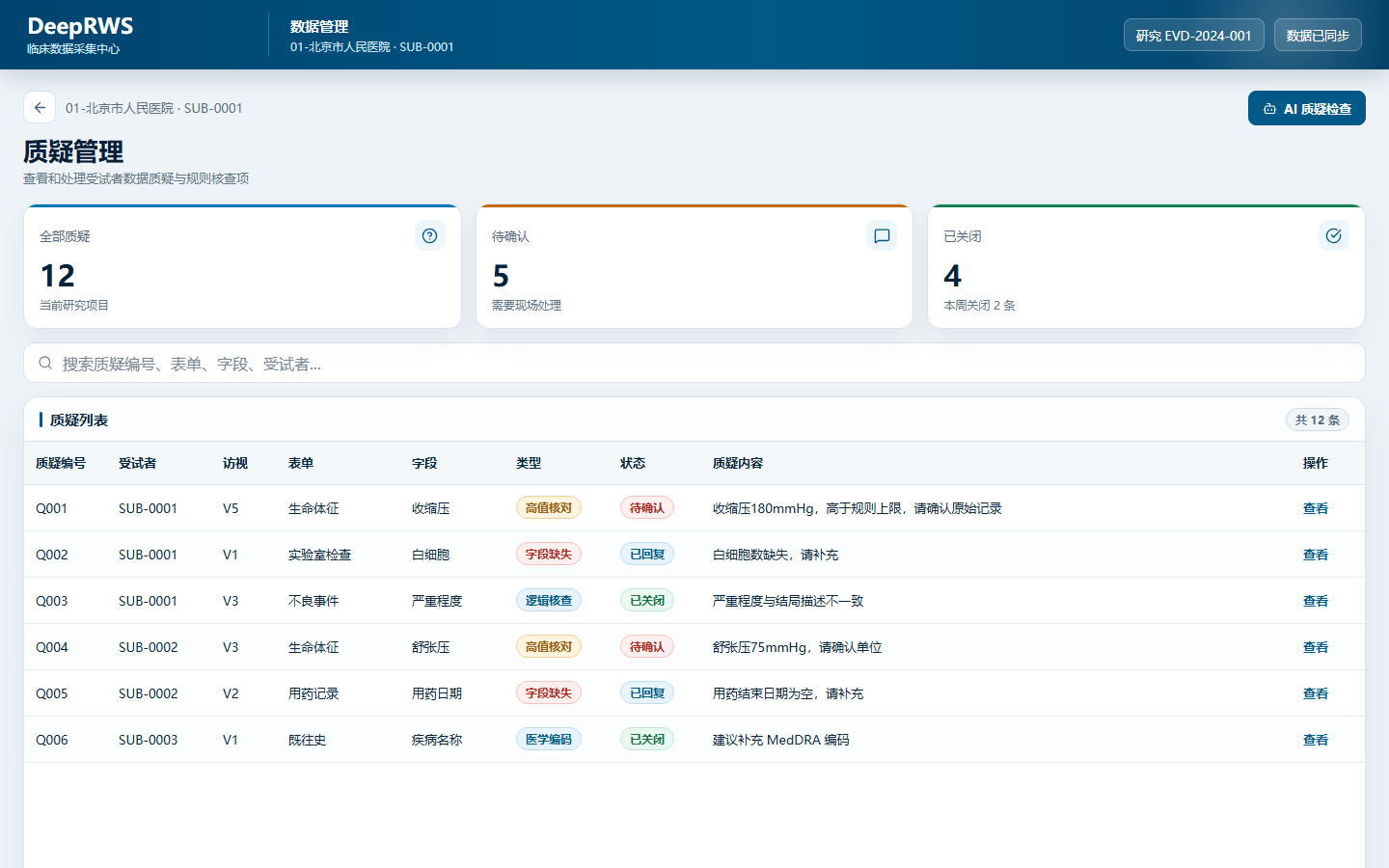Click the robot icon in AI 质疑检查 button
1389x868 pixels.
[x=1270, y=109]
